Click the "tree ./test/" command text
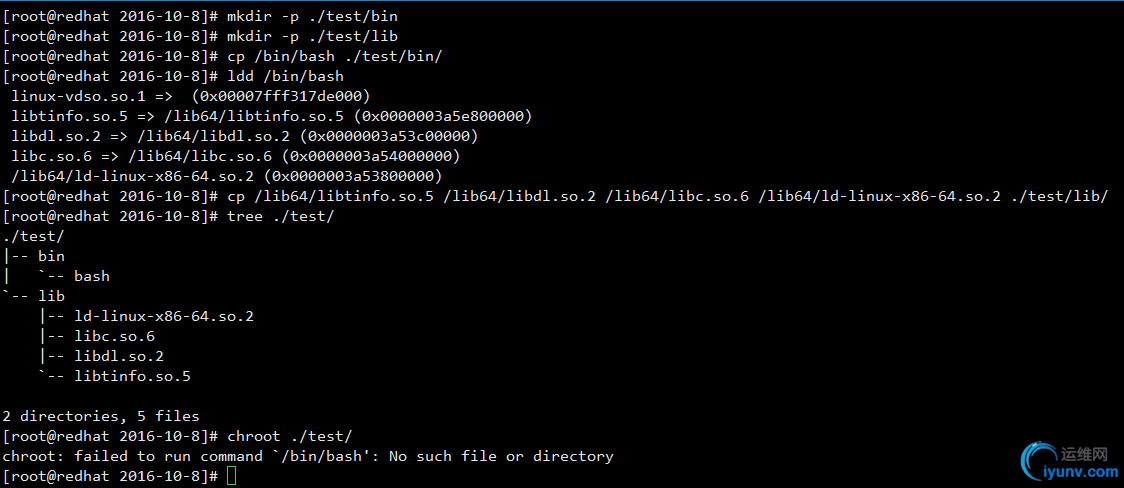 [281, 216]
